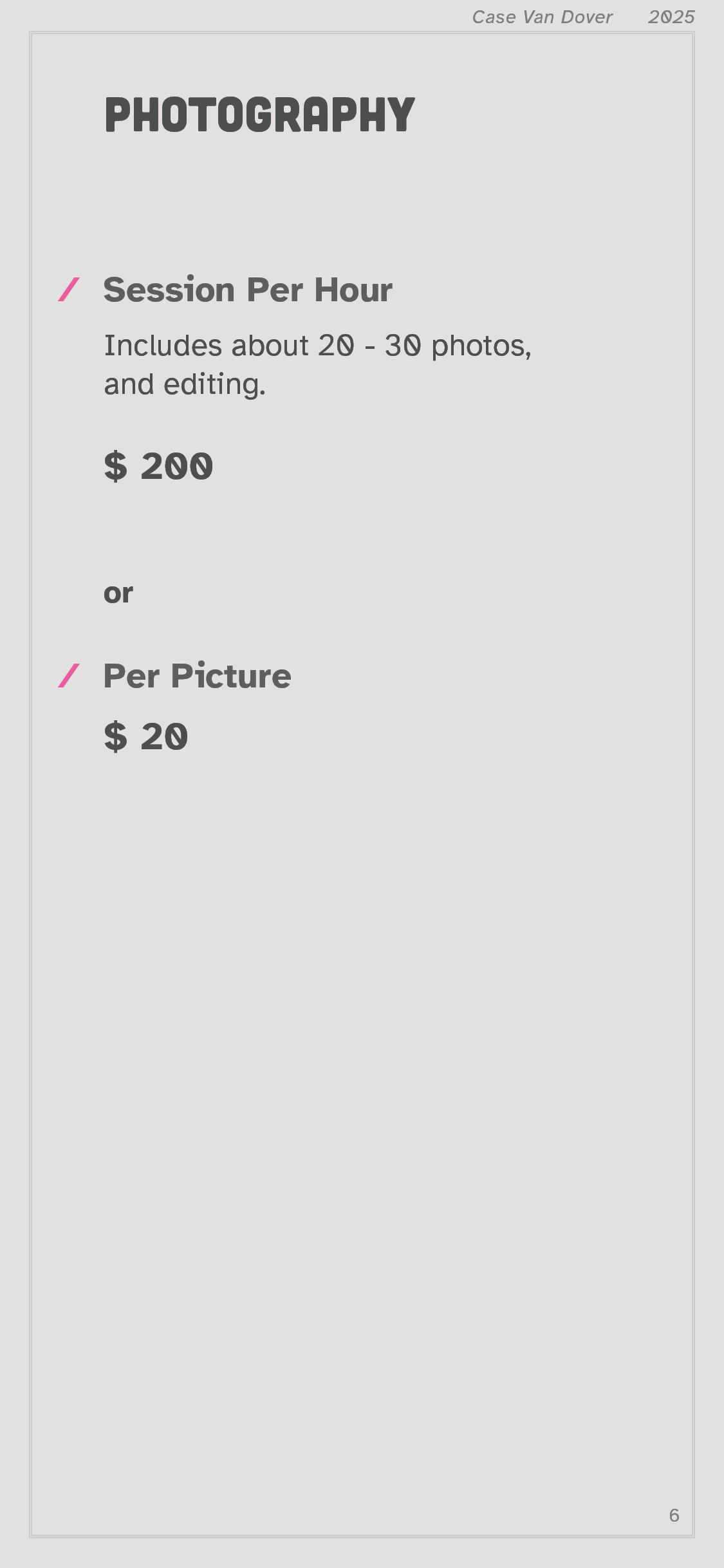Select the PHOTOGRAPHY page title

point(259,116)
